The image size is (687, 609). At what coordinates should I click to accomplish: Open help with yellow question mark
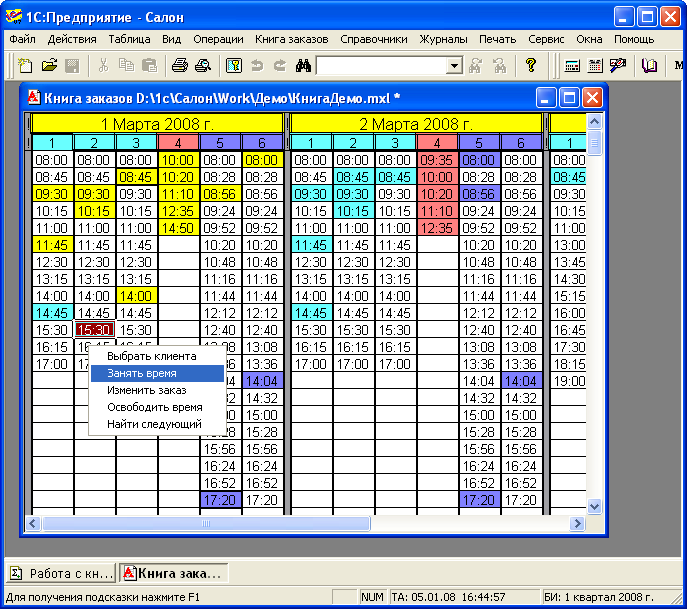[x=531, y=66]
